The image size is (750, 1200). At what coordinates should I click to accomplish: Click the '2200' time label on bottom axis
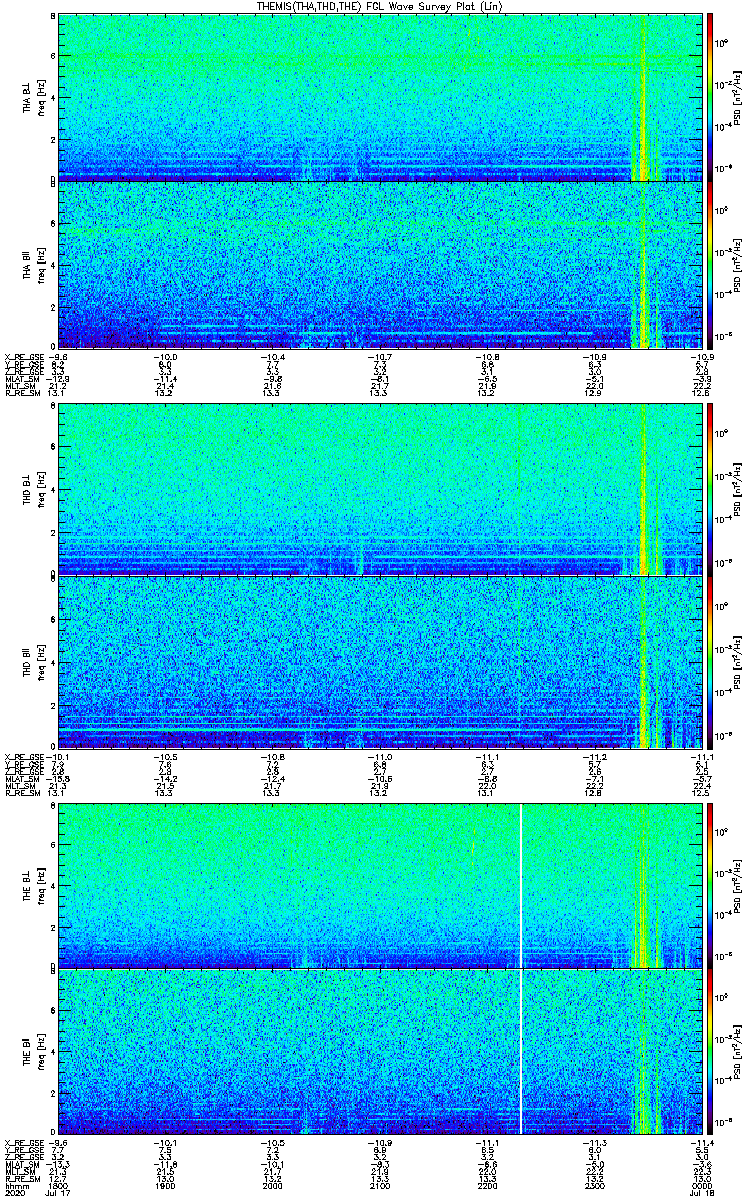pos(487,1185)
